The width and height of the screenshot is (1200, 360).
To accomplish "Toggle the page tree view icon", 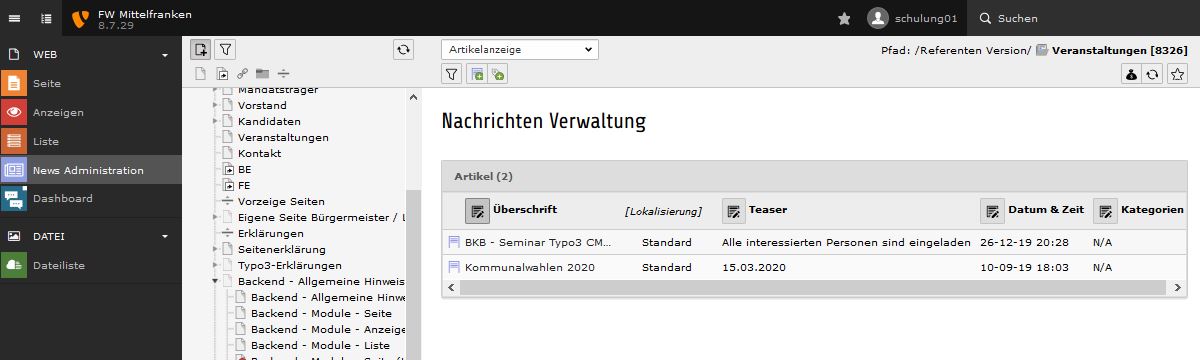I will pyautogui.click(x=47, y=18).
